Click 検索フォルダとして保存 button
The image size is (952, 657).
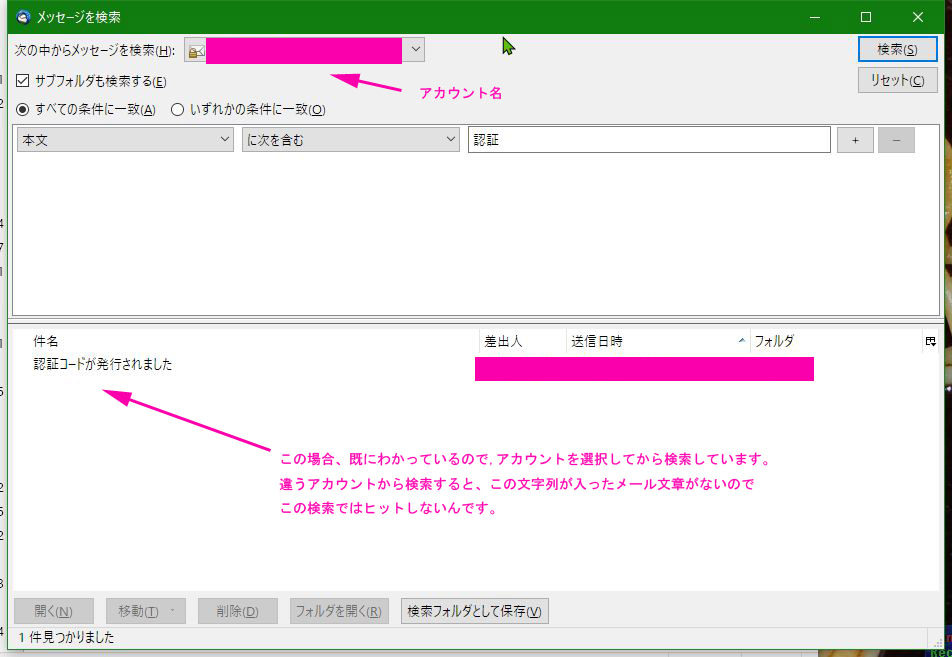coord(474,612)
